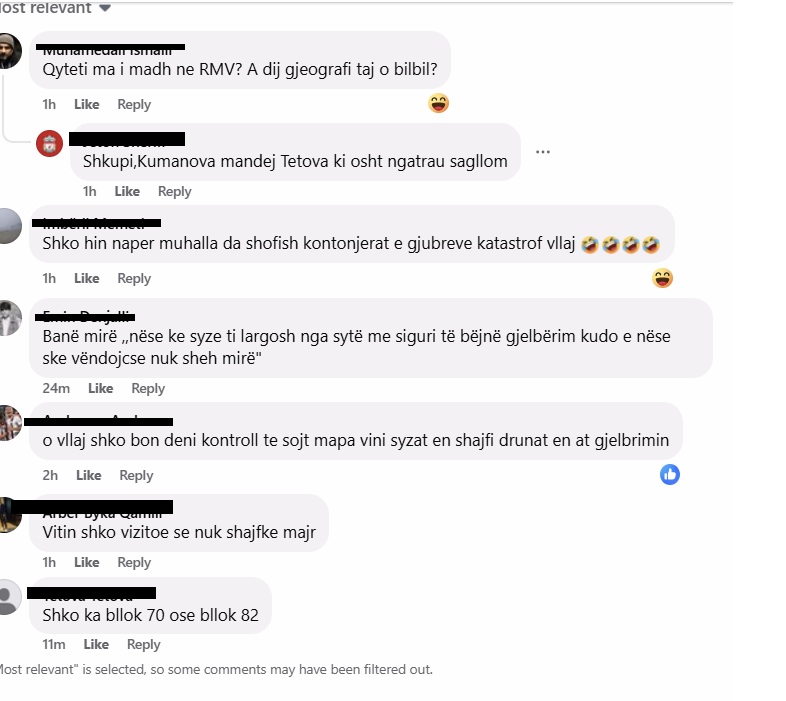
Task: Open the Liverpool crest profile avatar
Action: pyautogui.click(x=49, y=143)
